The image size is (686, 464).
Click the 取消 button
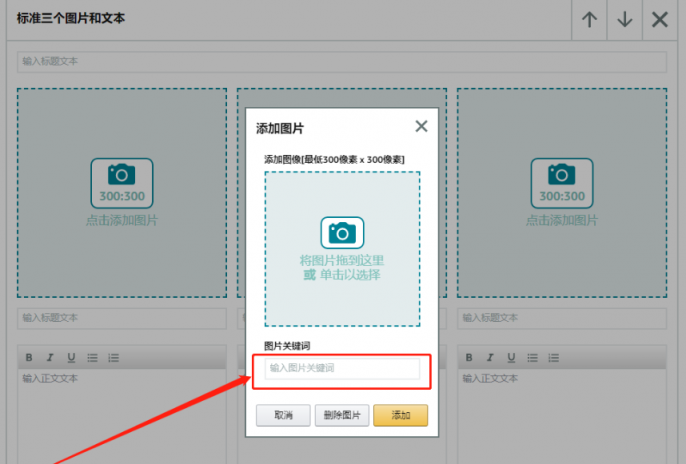tap(283, 415)
